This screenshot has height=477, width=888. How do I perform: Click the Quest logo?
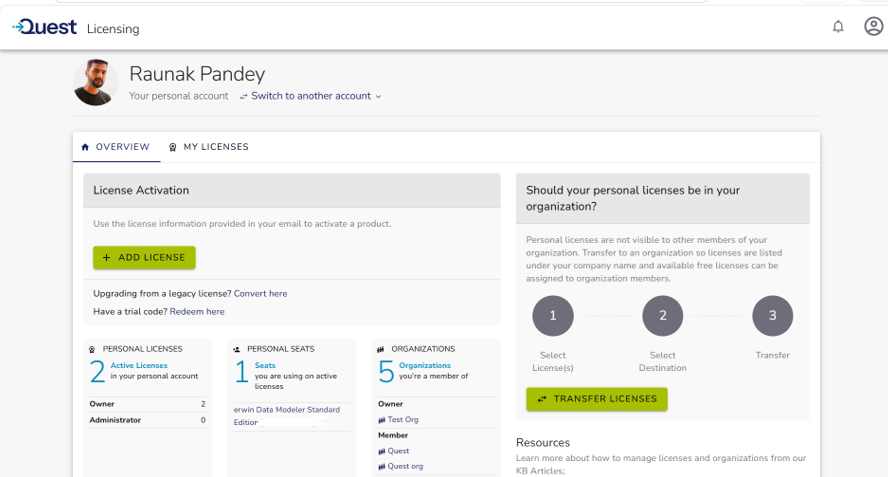pyautogui.click(x=45, y=27)
